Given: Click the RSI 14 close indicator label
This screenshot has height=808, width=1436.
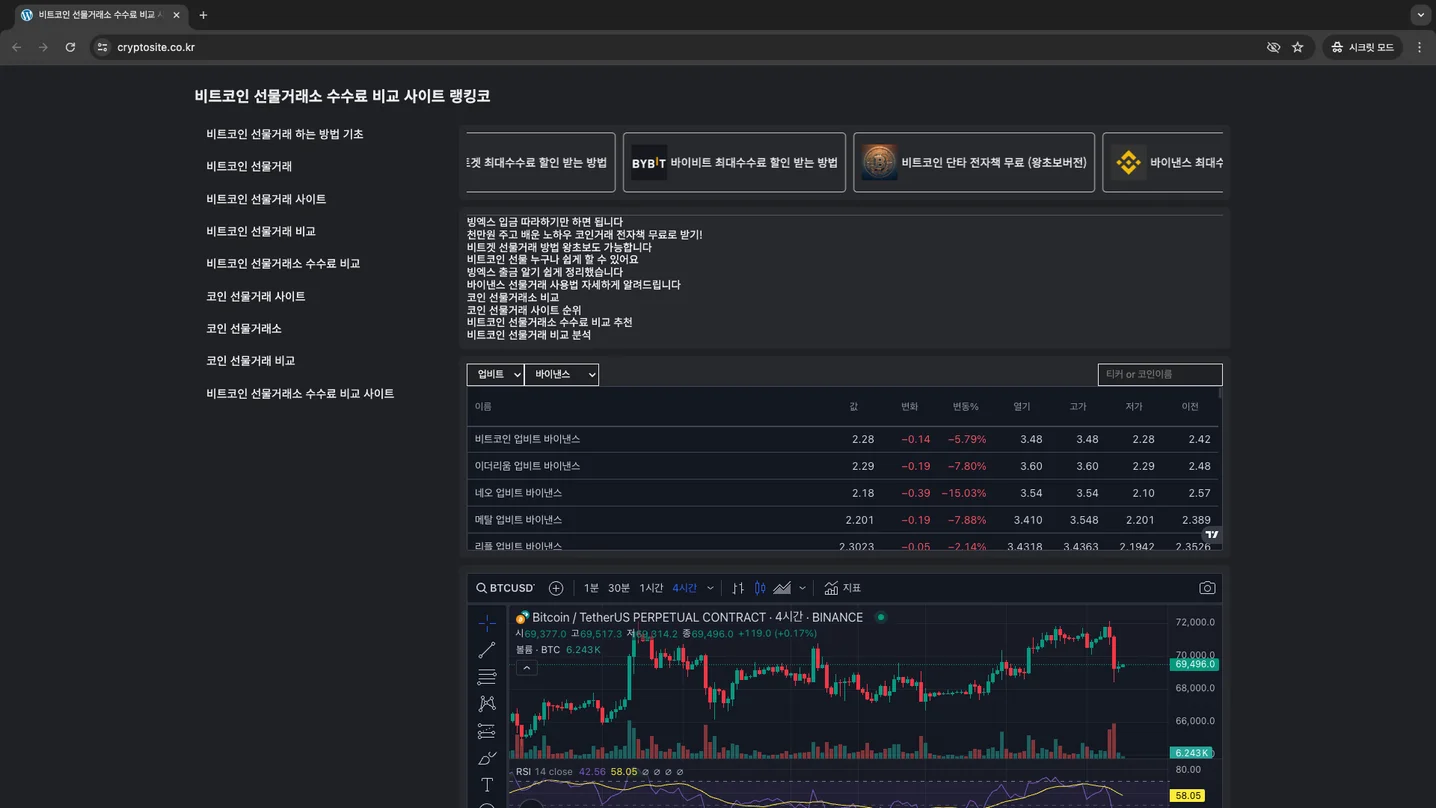Looking at the screenshot, I should (544, 772).
